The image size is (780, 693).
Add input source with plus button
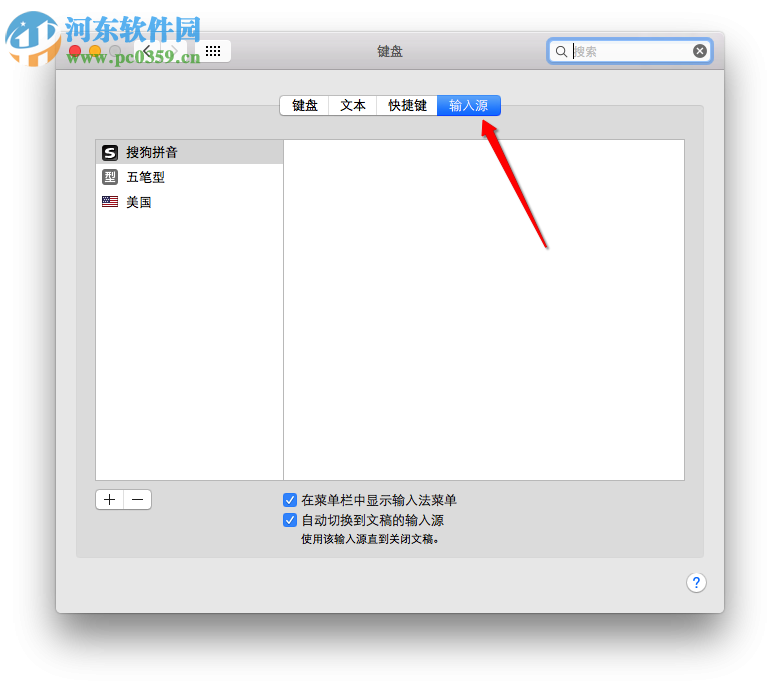pyautogui.click(x=110, y=499)
